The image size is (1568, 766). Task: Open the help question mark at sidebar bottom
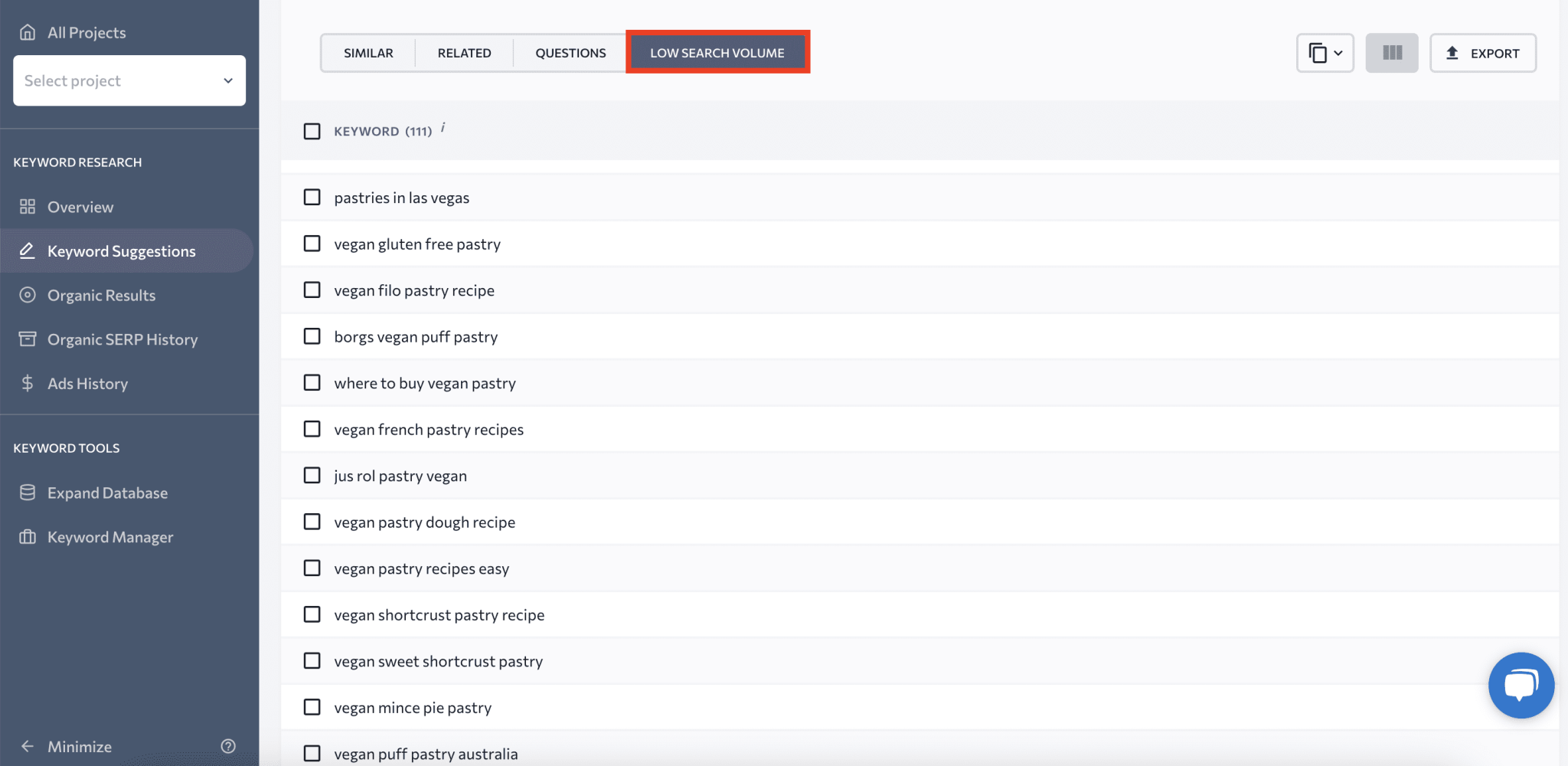[x=227, y=745]
